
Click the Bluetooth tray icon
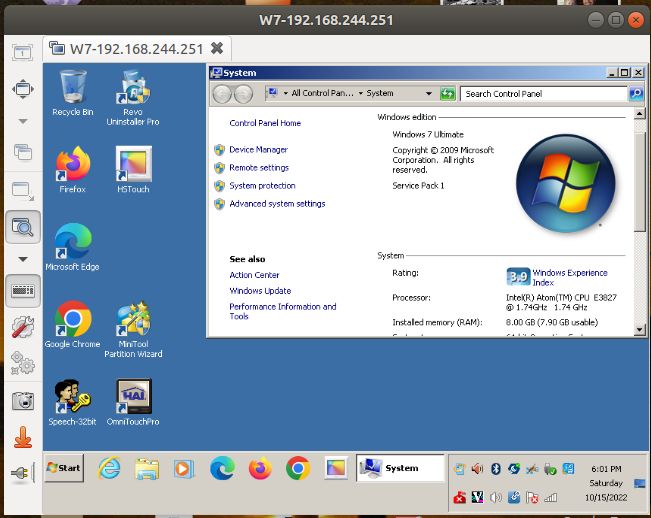pos(496,469)
